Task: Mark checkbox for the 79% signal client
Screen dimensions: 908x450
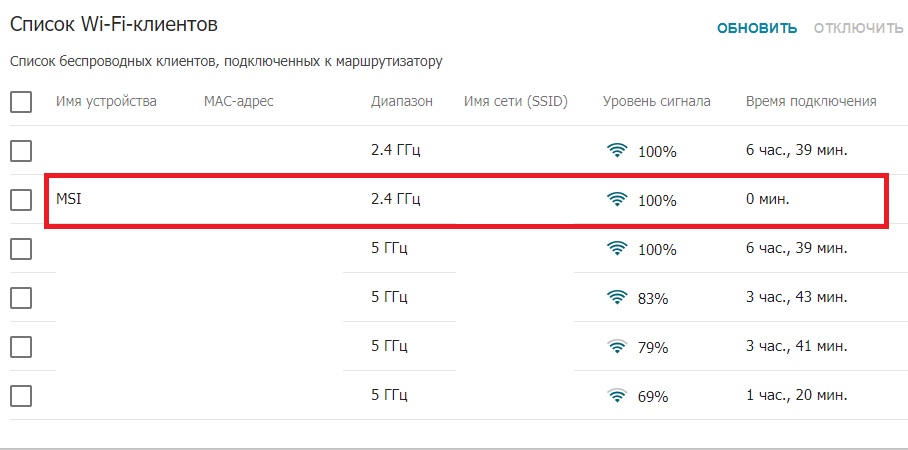Action: 21,346
